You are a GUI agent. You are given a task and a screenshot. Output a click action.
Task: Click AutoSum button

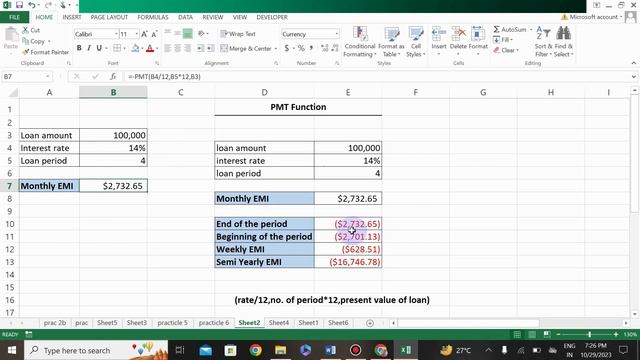tap(510, 30)
